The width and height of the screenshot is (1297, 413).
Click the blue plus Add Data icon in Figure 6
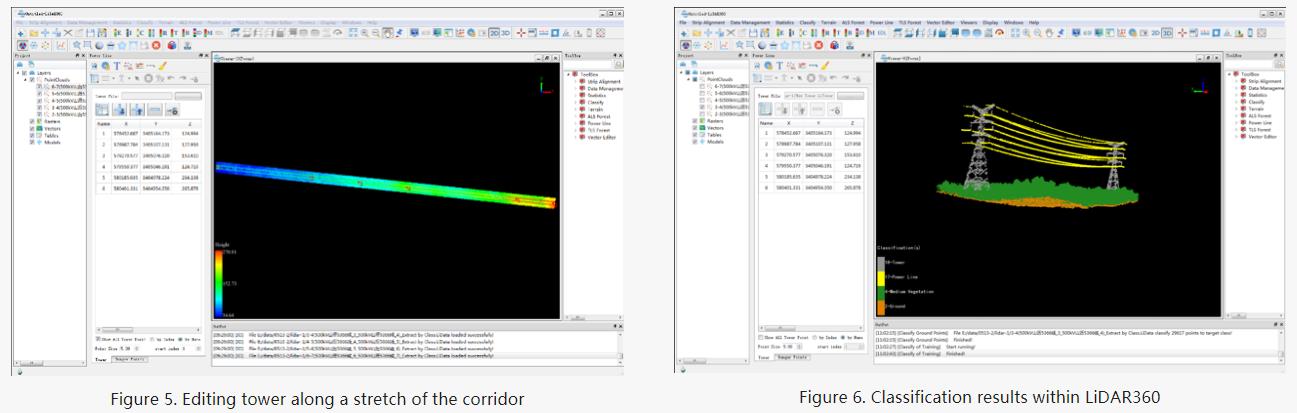(x=684, y=33)
